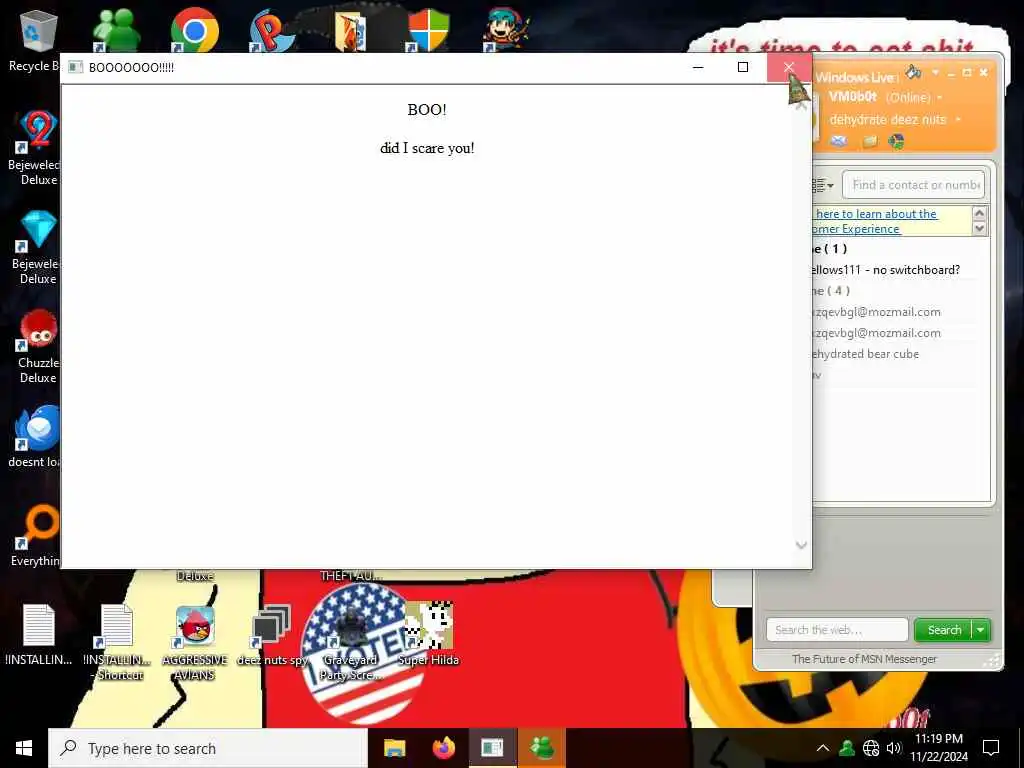Focus the 'Search the web...' field
This screenshot has width=1024, height=768.
837,630
